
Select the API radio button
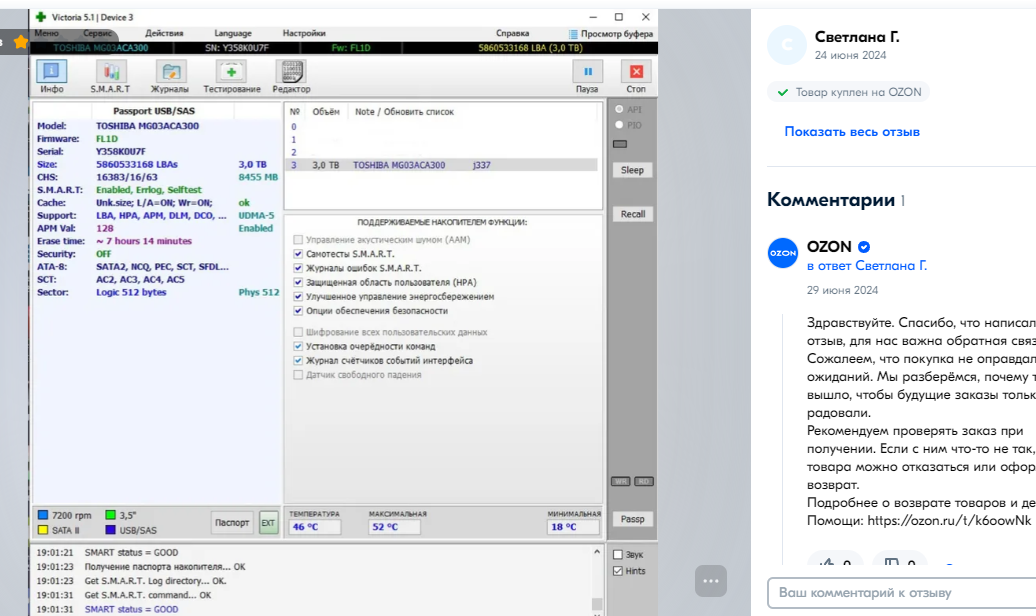pos(620,109)
